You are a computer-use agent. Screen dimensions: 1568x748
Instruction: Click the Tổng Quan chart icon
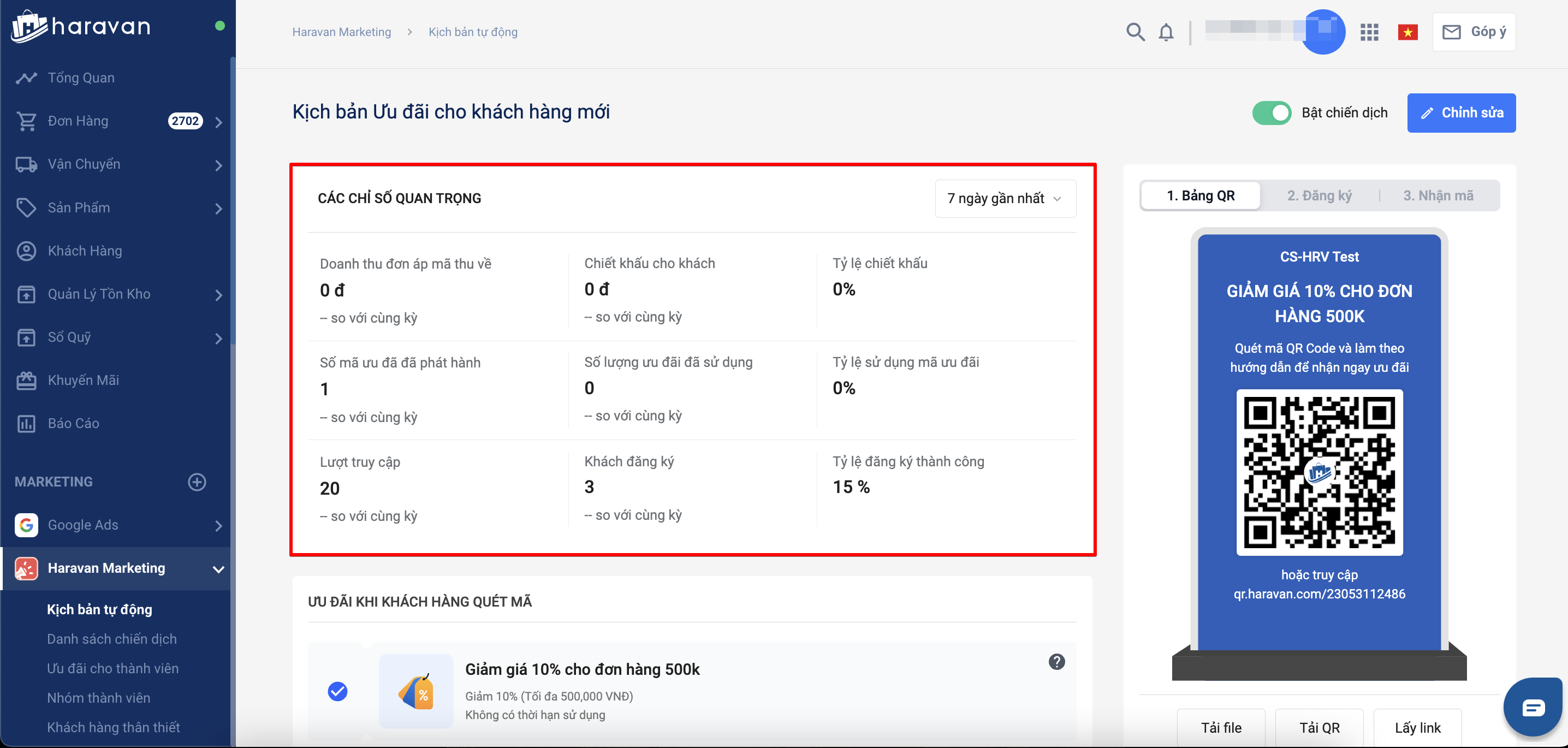pos(26,78)
